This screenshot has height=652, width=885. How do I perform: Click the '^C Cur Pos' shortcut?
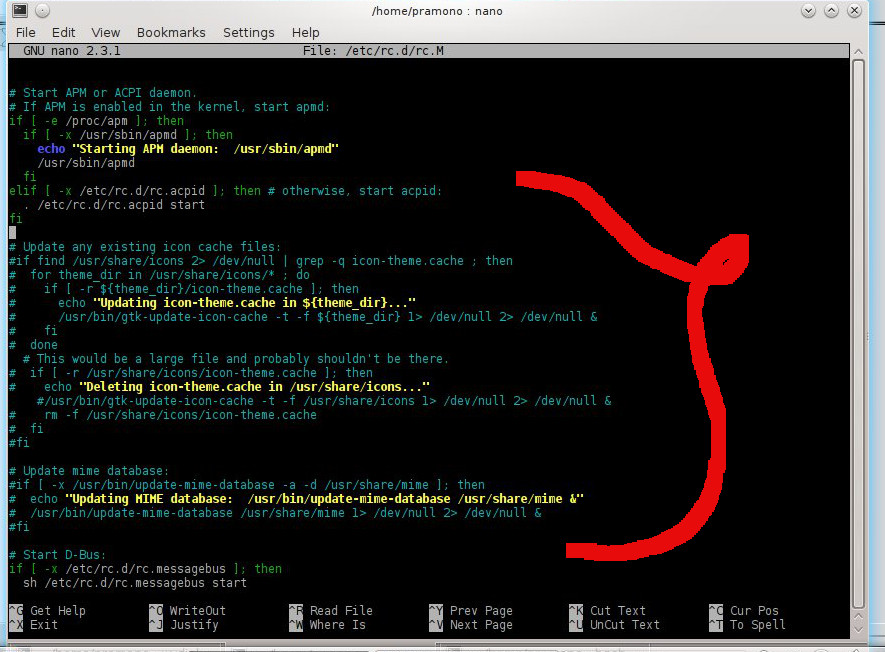coord(744,611)
